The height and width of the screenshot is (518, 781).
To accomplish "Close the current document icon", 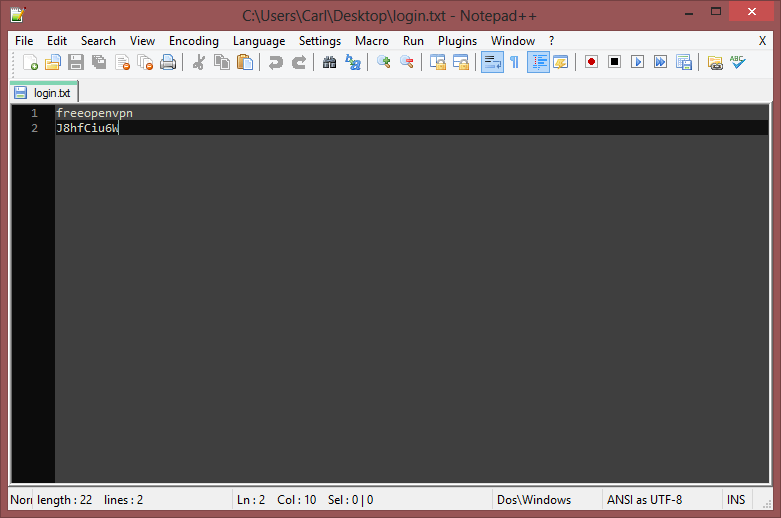I will 123,62.
